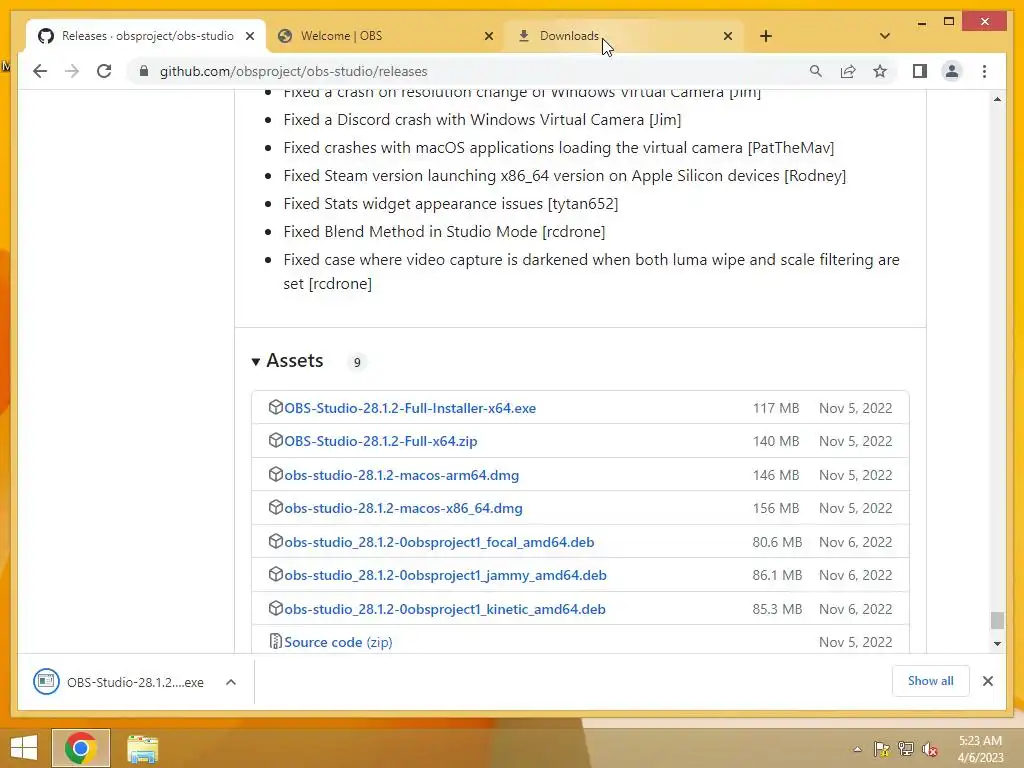
Task: Reload the GitHub releases page
Action: pyautogui.click(x=104, y=71)
